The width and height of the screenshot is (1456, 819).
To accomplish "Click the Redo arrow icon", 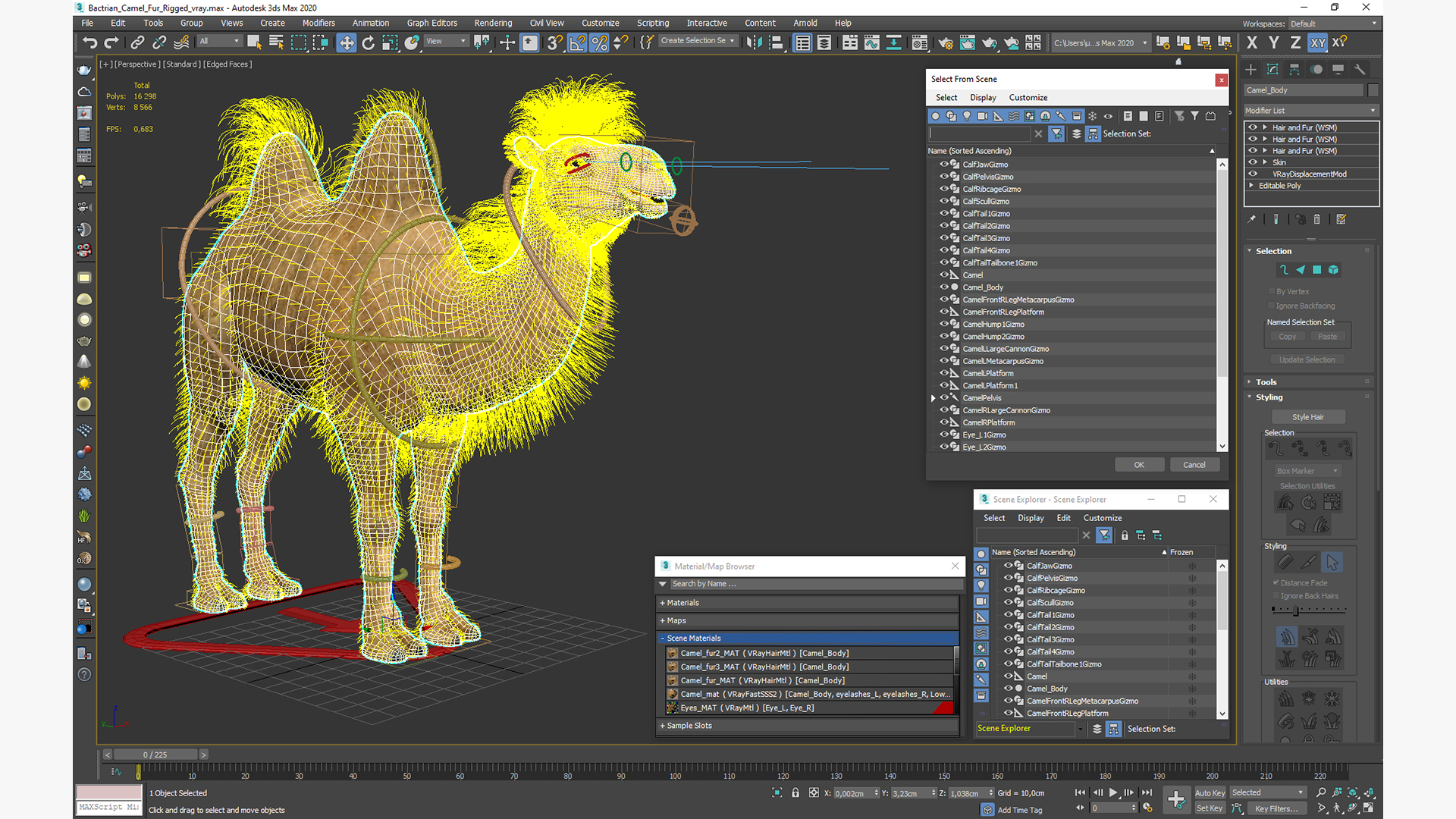I will [x=111, y=42].
